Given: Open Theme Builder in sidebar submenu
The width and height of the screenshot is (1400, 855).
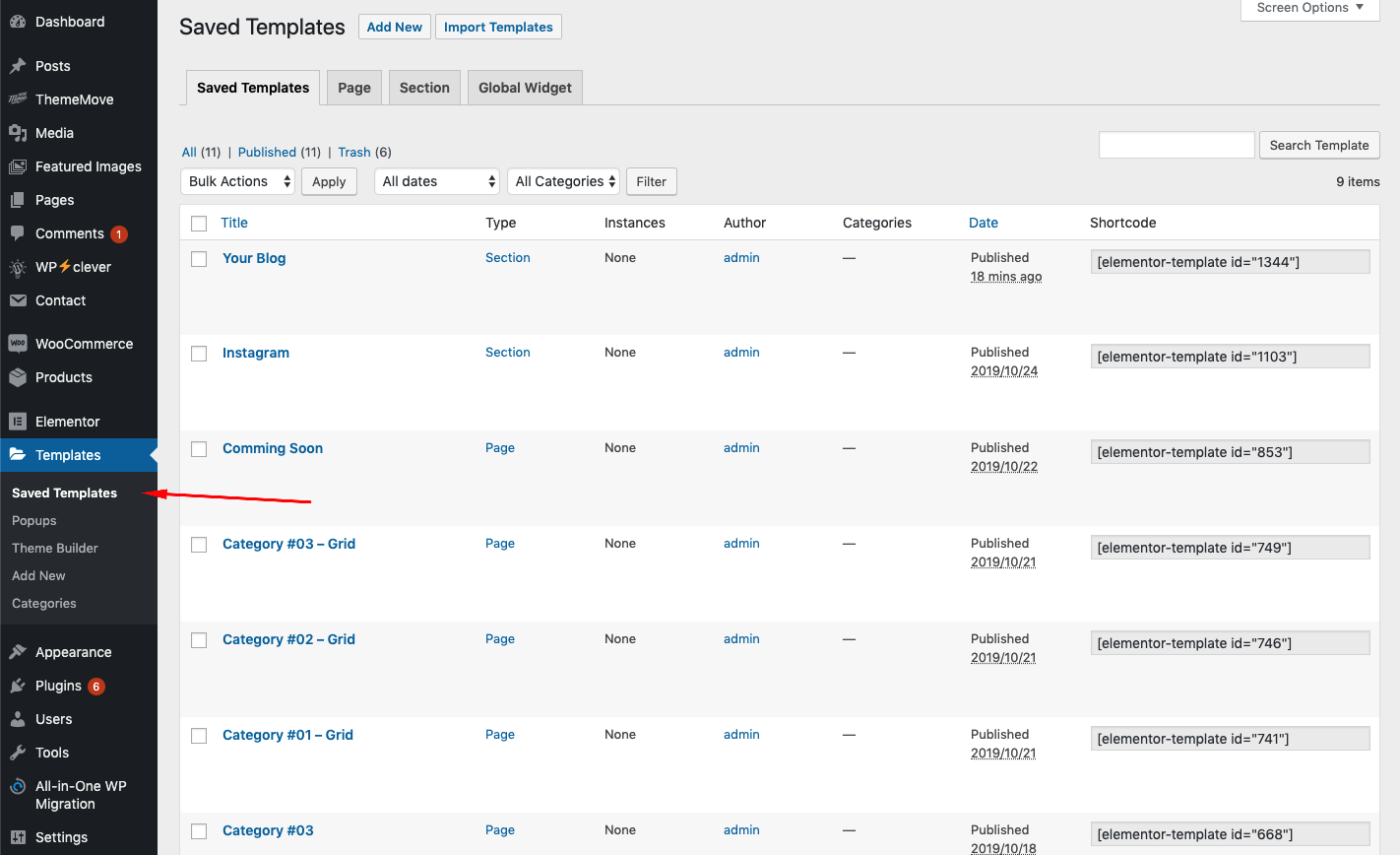Looking at the screenshot, I should (55, 548).
